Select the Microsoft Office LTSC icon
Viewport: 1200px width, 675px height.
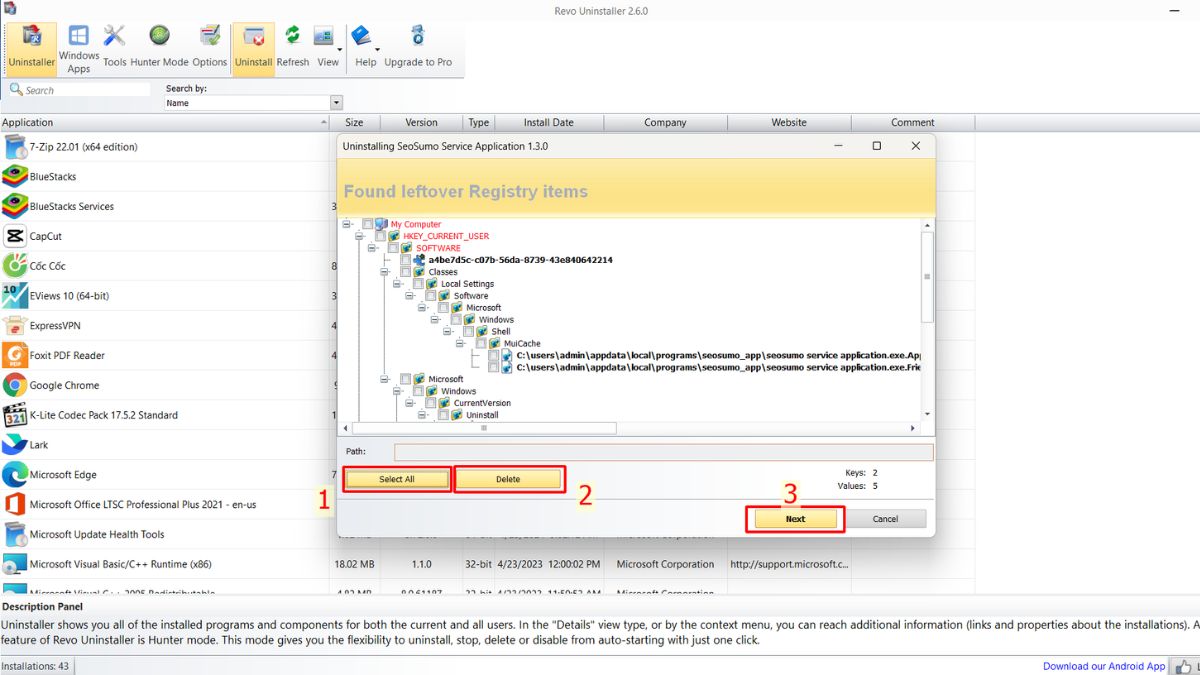point(15,505)
